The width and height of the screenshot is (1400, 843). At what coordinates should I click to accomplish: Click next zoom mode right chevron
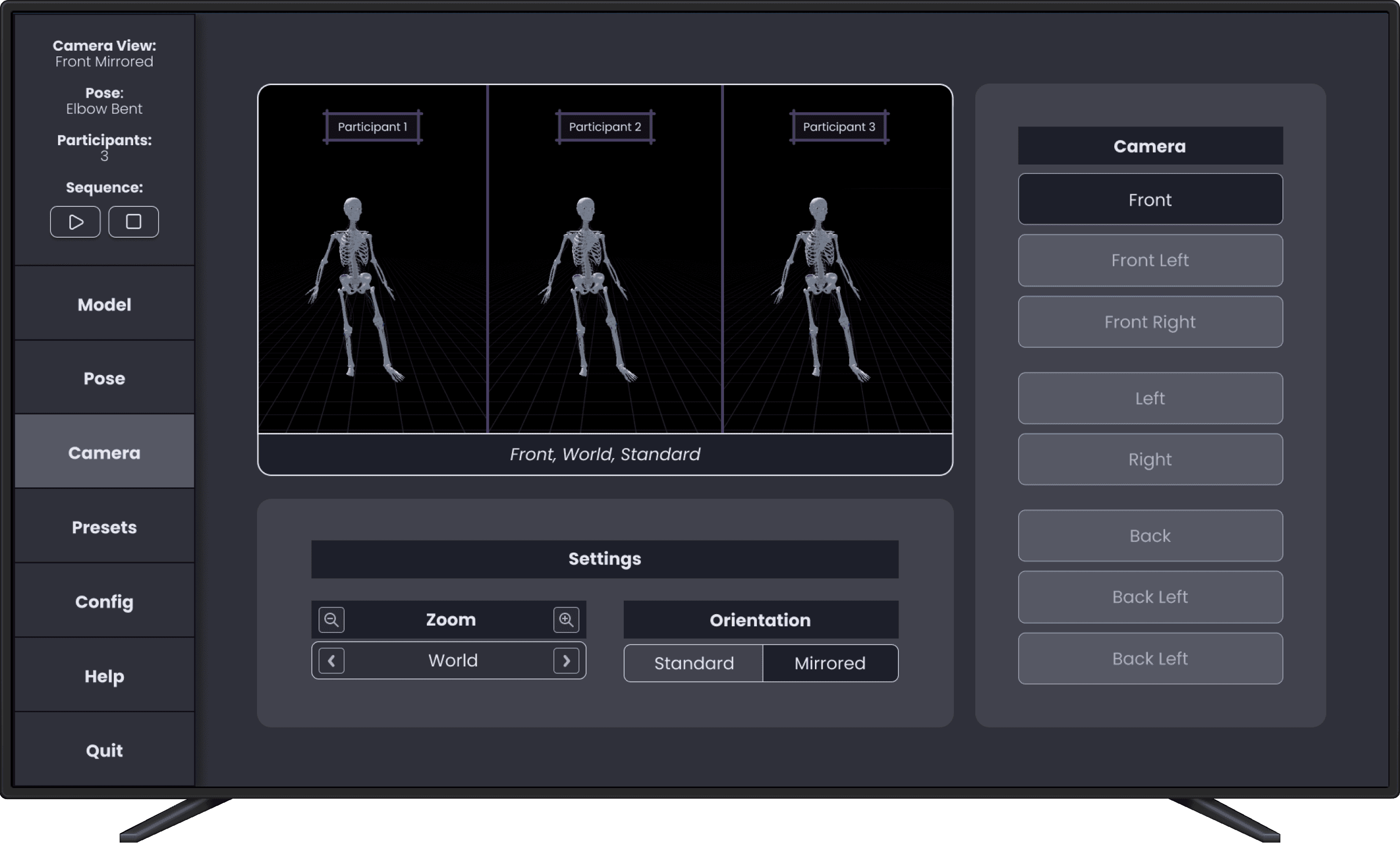click(566, 661)
